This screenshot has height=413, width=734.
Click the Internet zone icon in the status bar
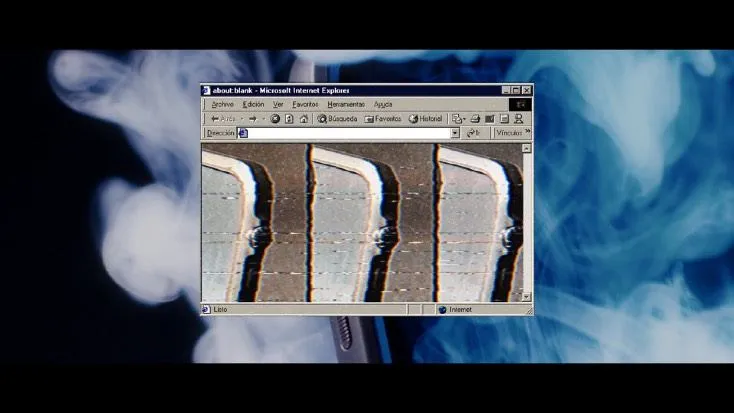(x=442, y=310)
